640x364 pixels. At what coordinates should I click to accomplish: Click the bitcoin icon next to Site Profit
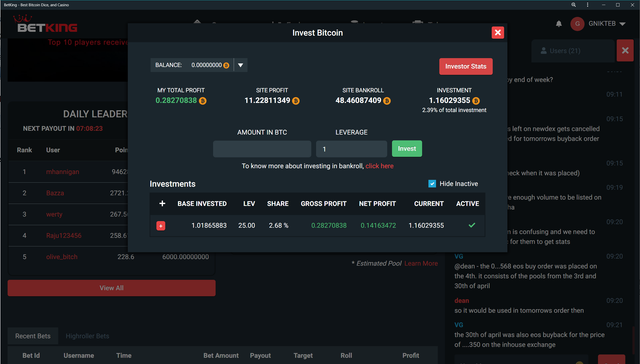click(296, 101)
